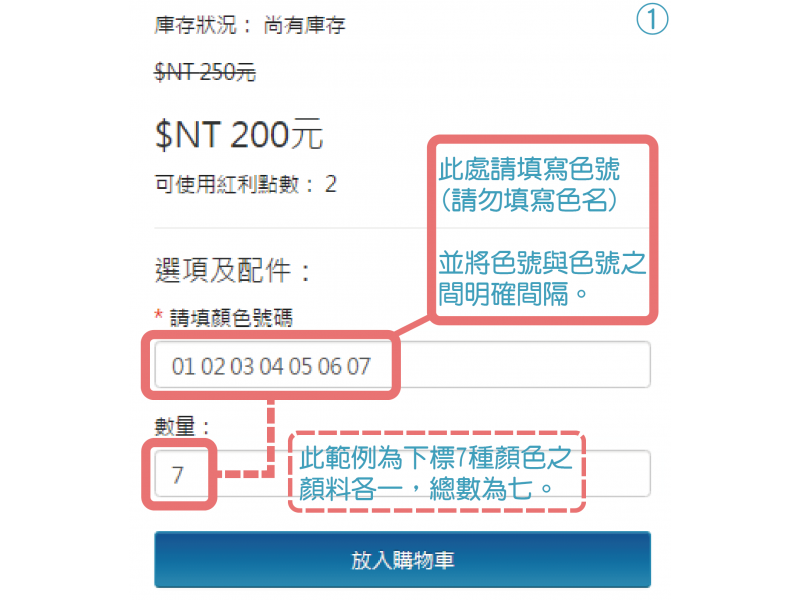Click the 放入購物車 add-to-cart button

pyautogui.click(x=402, y=560)
